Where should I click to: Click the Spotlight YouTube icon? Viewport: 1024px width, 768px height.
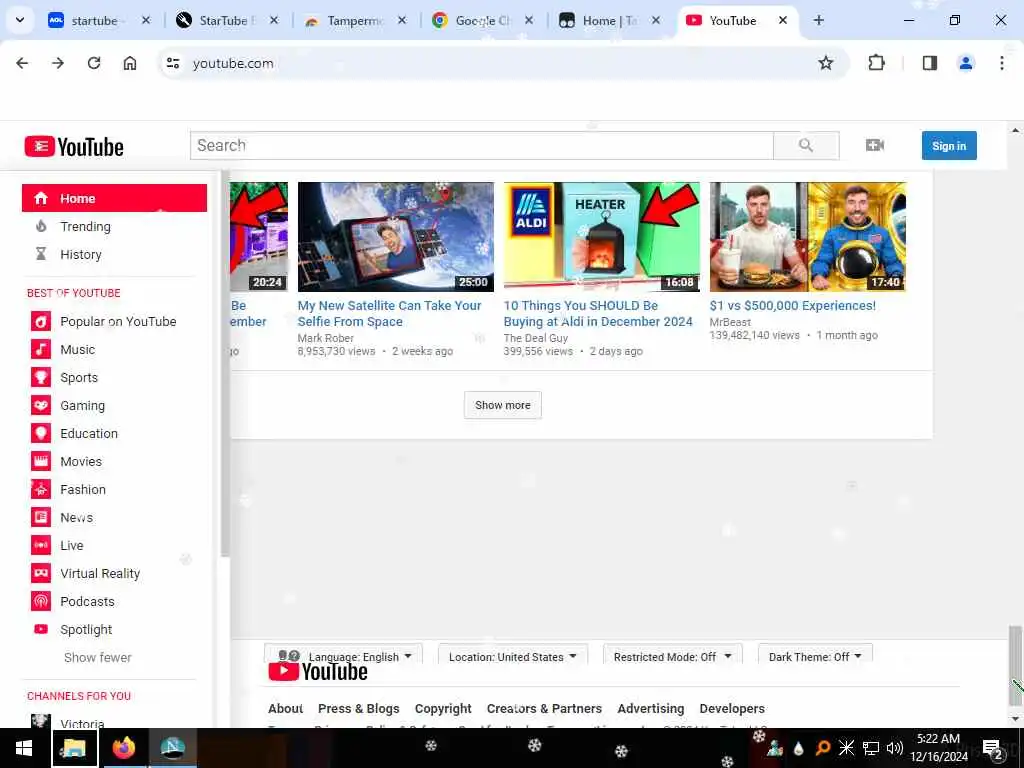coord(40,629)
